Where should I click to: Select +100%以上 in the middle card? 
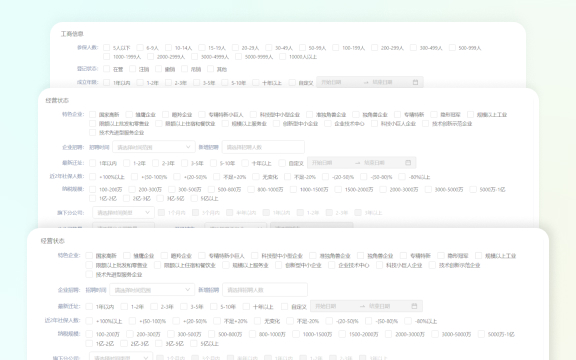[93, 177]
